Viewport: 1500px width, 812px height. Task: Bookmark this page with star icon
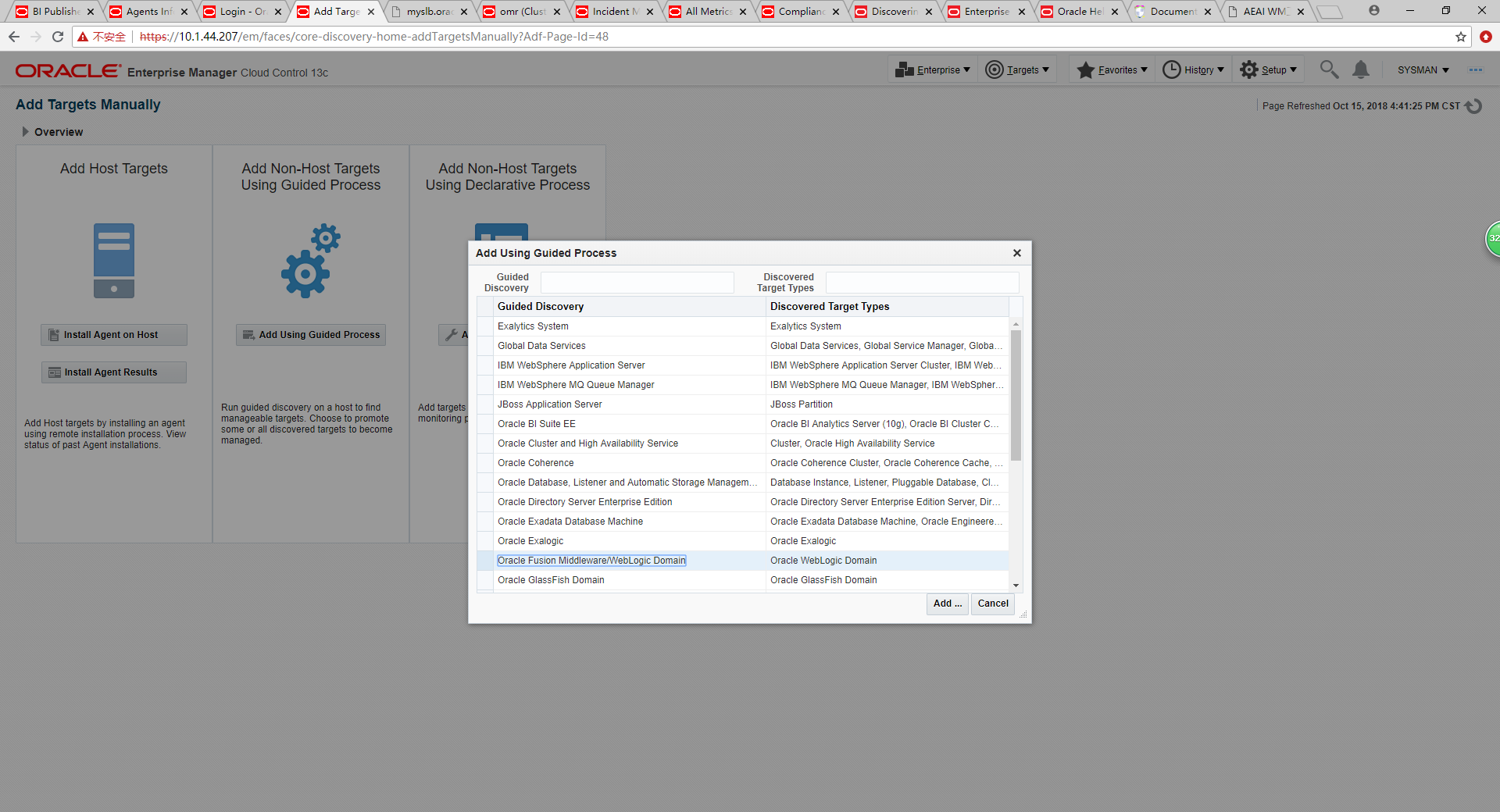tap(1461, 37)
